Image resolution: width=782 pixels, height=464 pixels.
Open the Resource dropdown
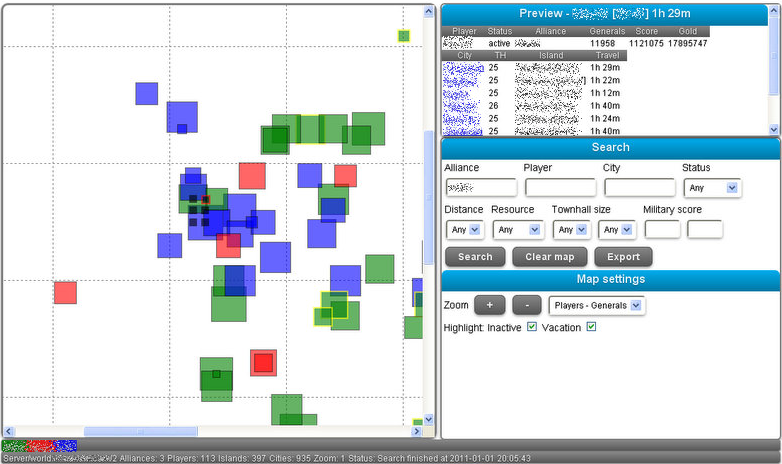pyautogui.click(x=517, y=229)
